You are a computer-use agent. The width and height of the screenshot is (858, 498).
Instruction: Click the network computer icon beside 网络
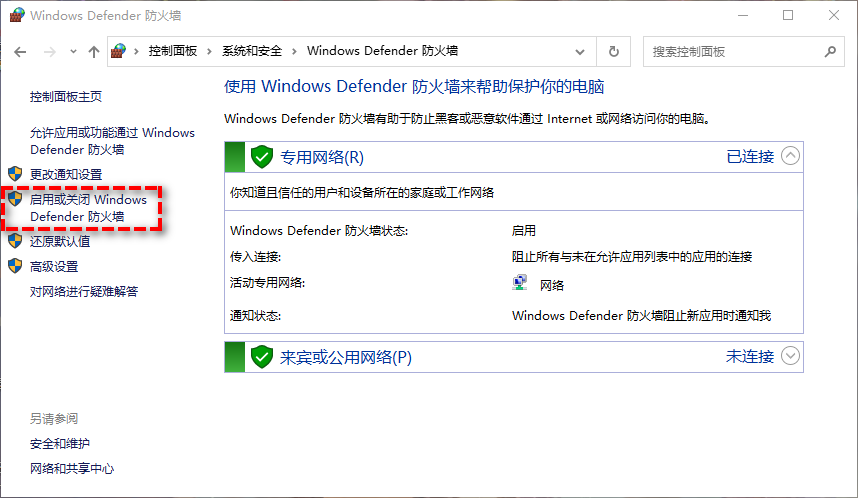(519, 283)
